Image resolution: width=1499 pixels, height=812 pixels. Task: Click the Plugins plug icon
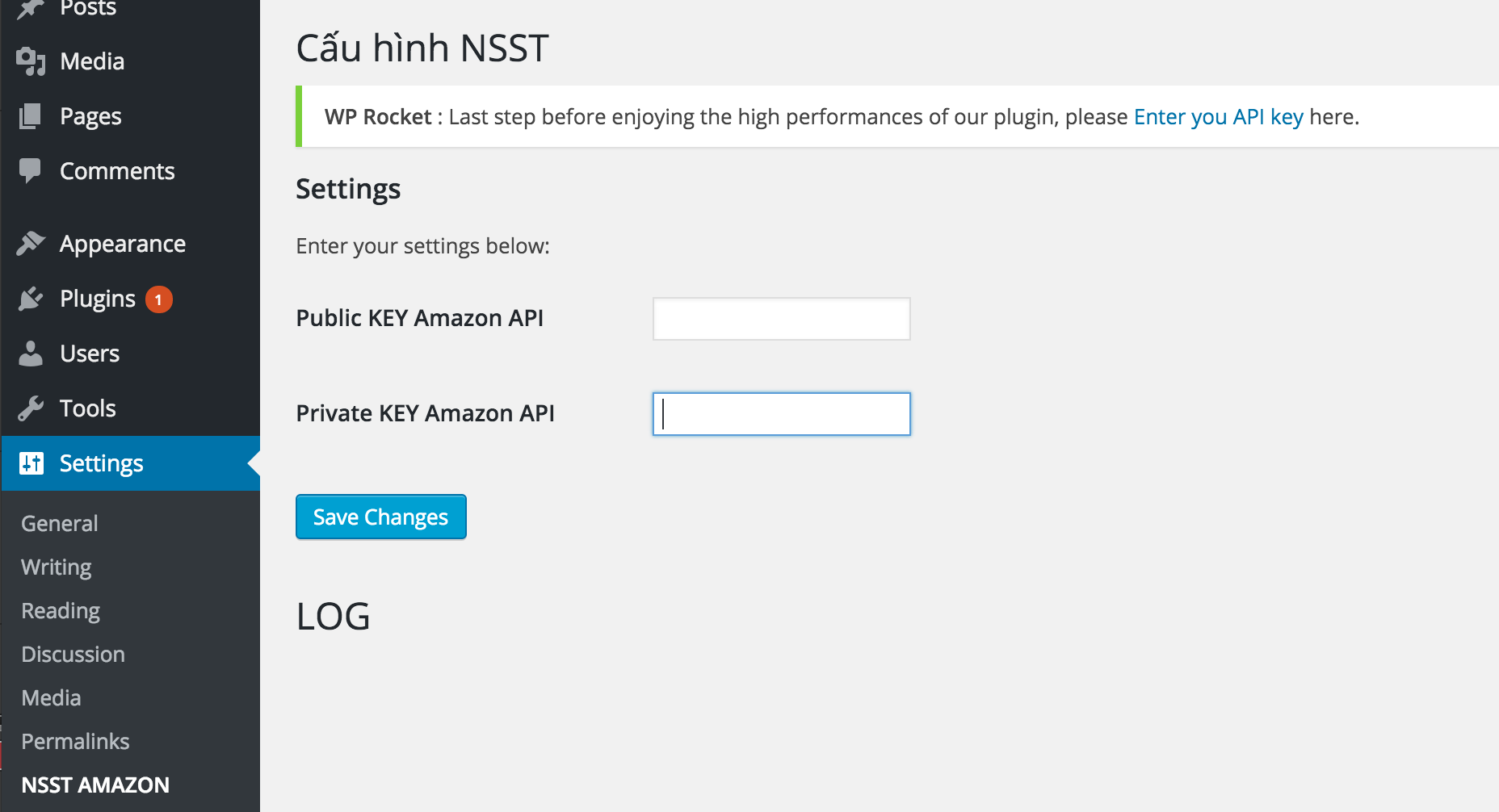coord(31,299)
